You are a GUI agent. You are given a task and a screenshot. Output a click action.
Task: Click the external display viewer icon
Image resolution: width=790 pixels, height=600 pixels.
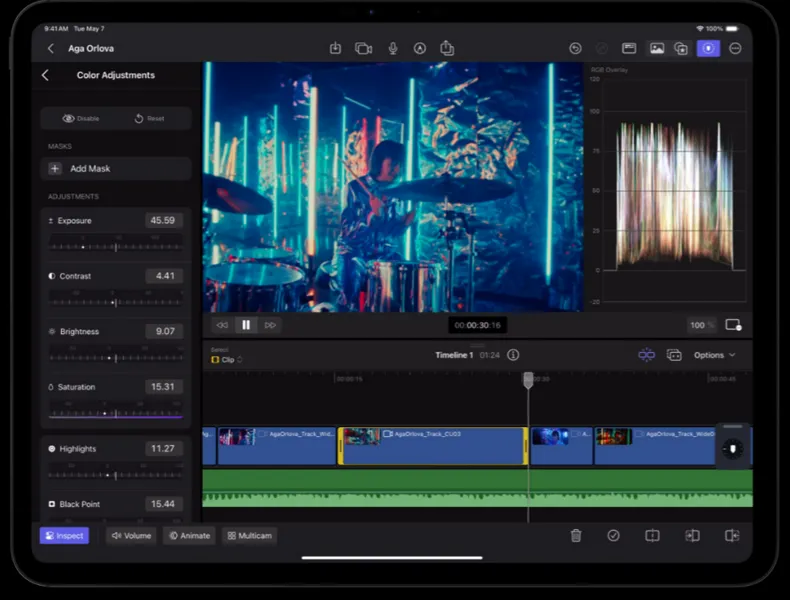click(733, 325)
